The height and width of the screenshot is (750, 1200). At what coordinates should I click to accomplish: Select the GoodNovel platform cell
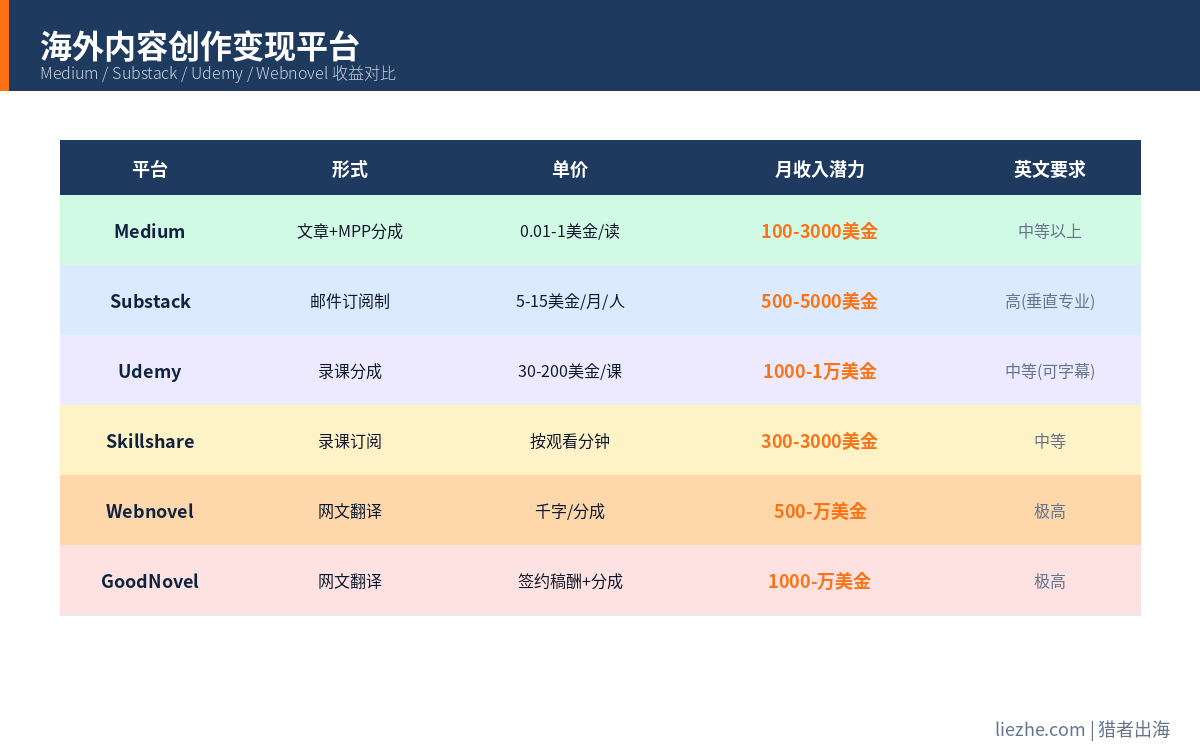pyautogui.click(x=150, y=581)
